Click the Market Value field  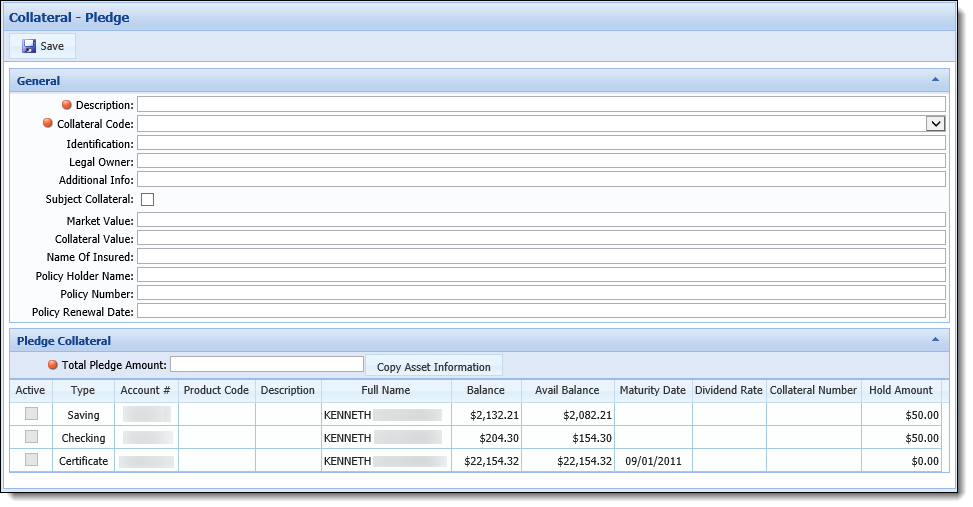coord(541,220)
